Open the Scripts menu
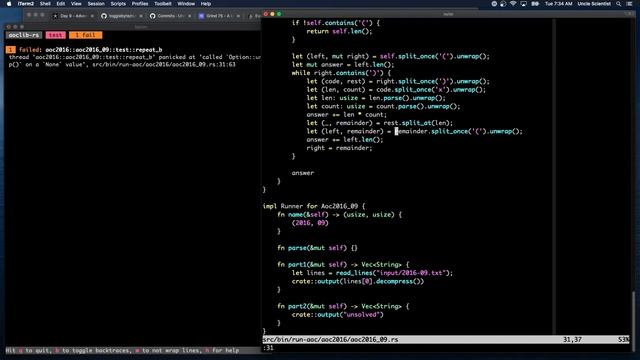 tap(118, 4)
